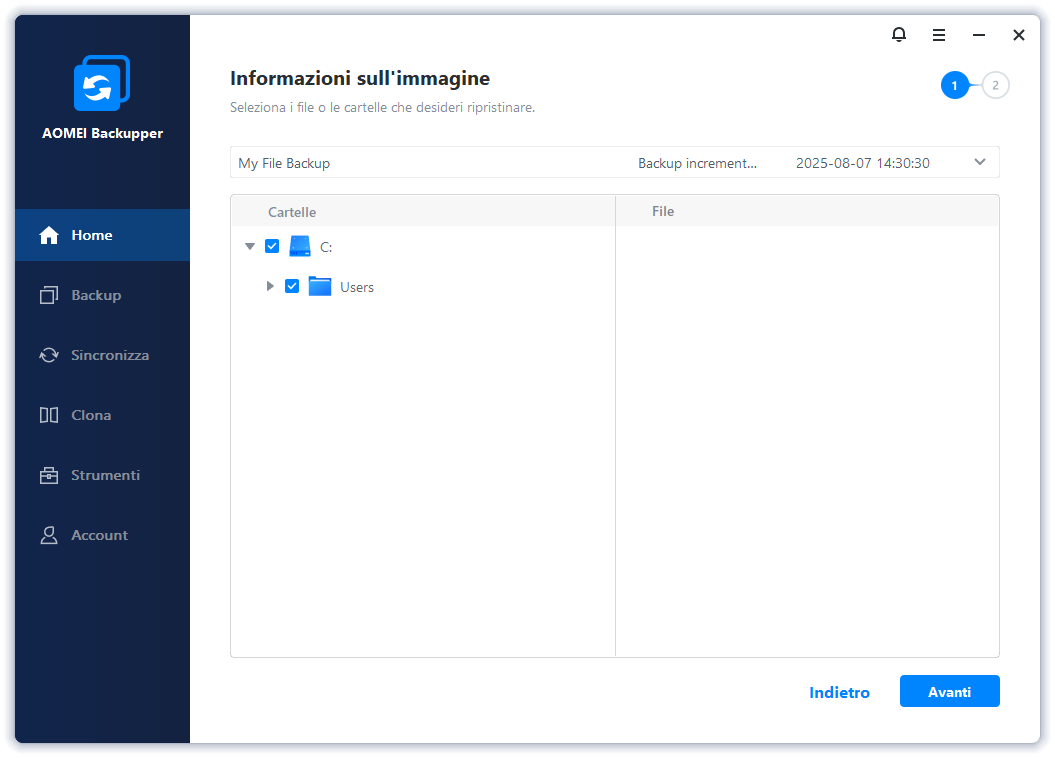Viewport: 1055px width, 758px height.
Task: Click the C: drive icon
Action: click(x=300, y=246)
